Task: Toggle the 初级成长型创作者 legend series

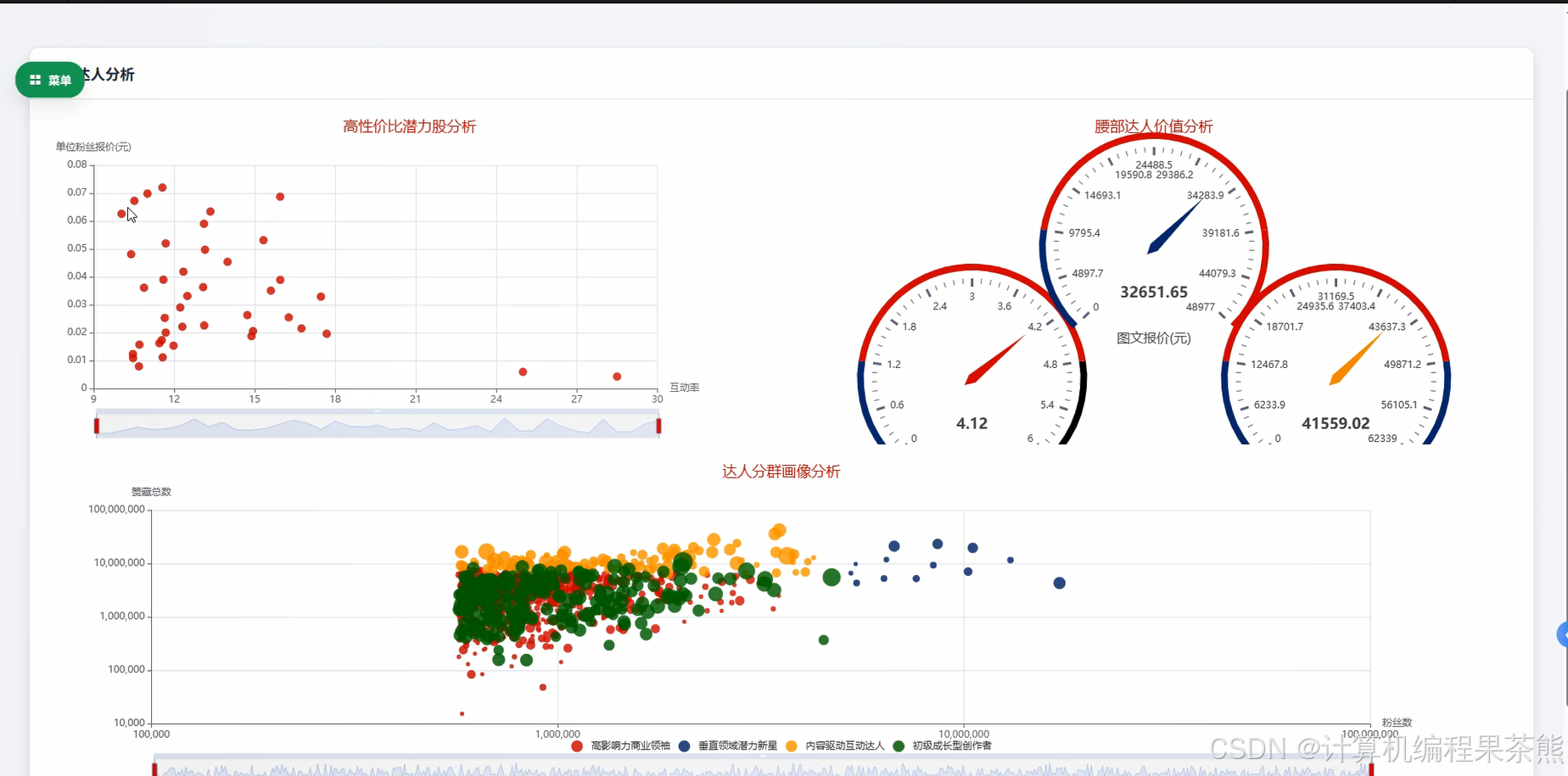Action: (x=942, y=745)
